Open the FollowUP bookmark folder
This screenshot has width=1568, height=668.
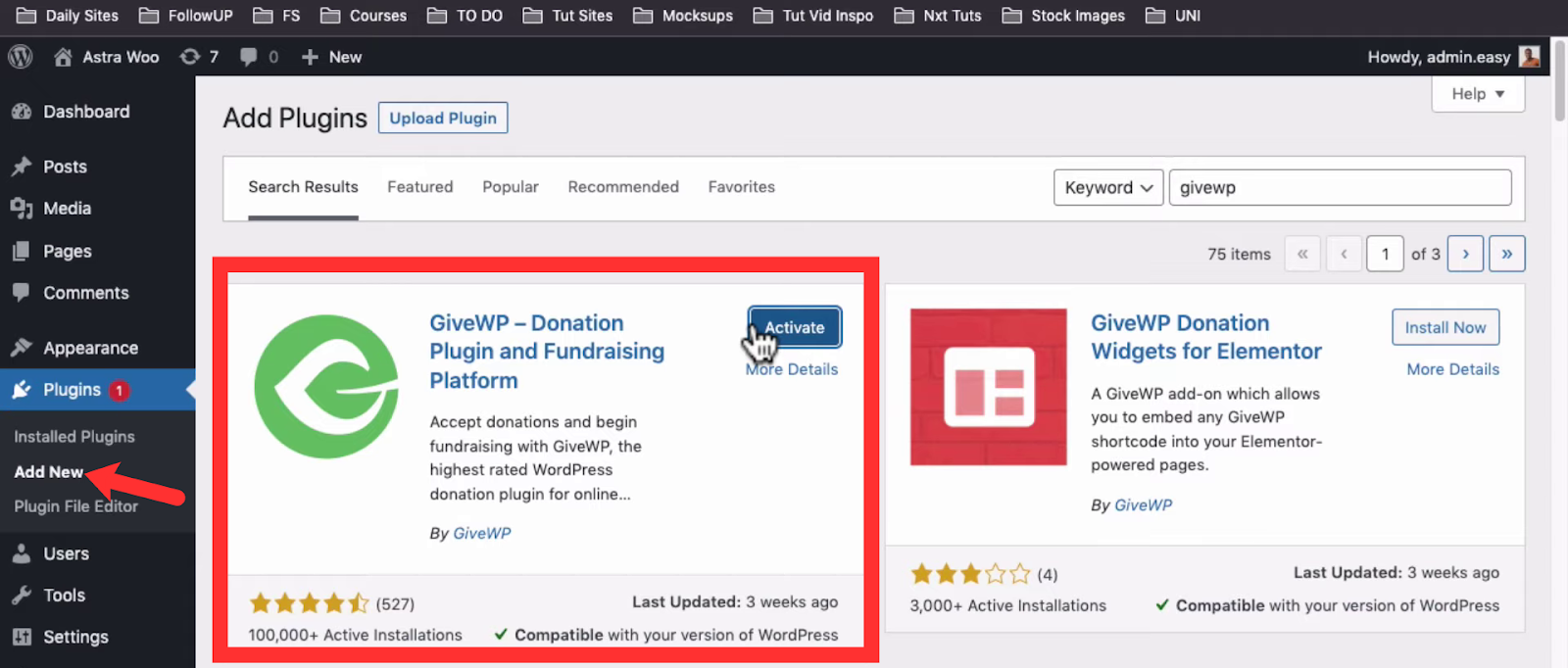tap(186, 16)
